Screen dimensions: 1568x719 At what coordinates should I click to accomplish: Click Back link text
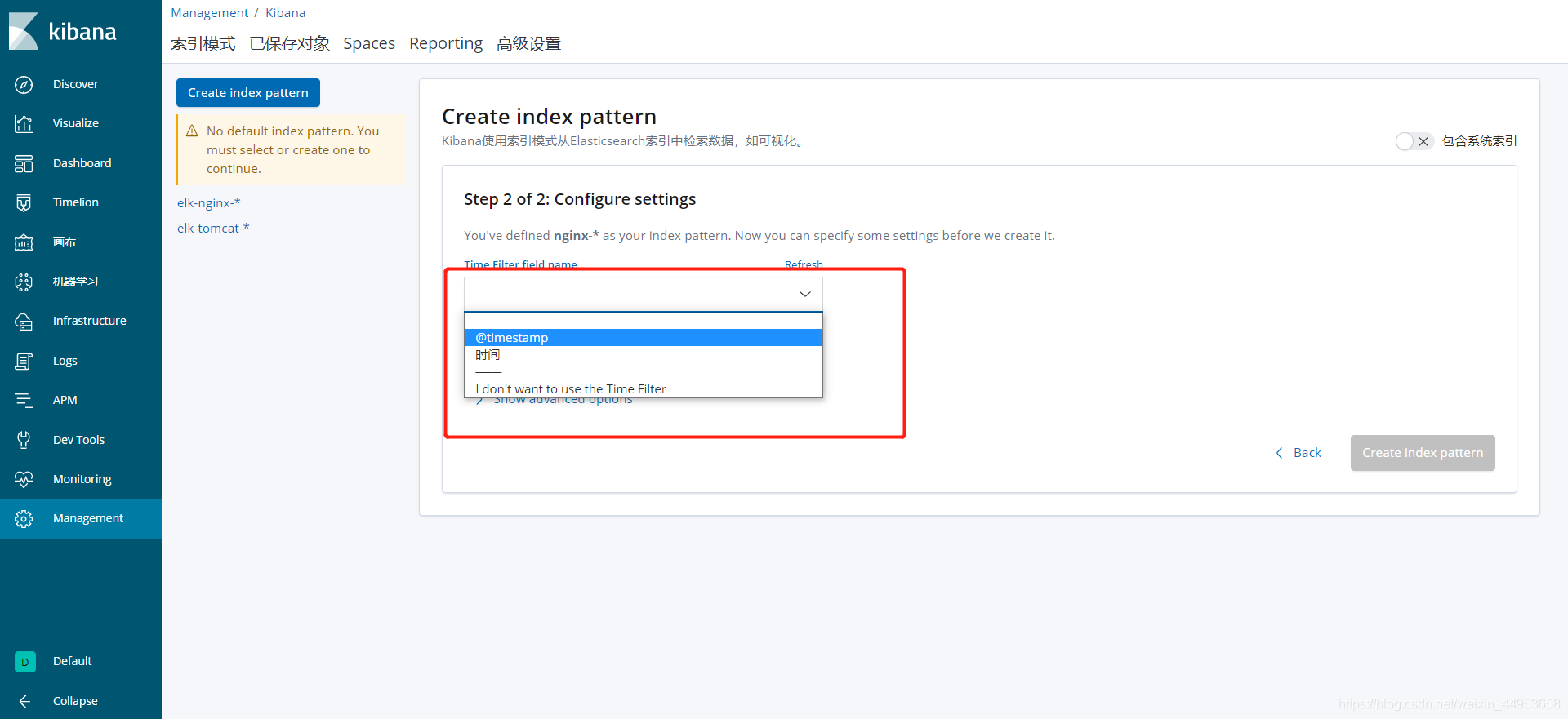click(x=1307, y=453)
